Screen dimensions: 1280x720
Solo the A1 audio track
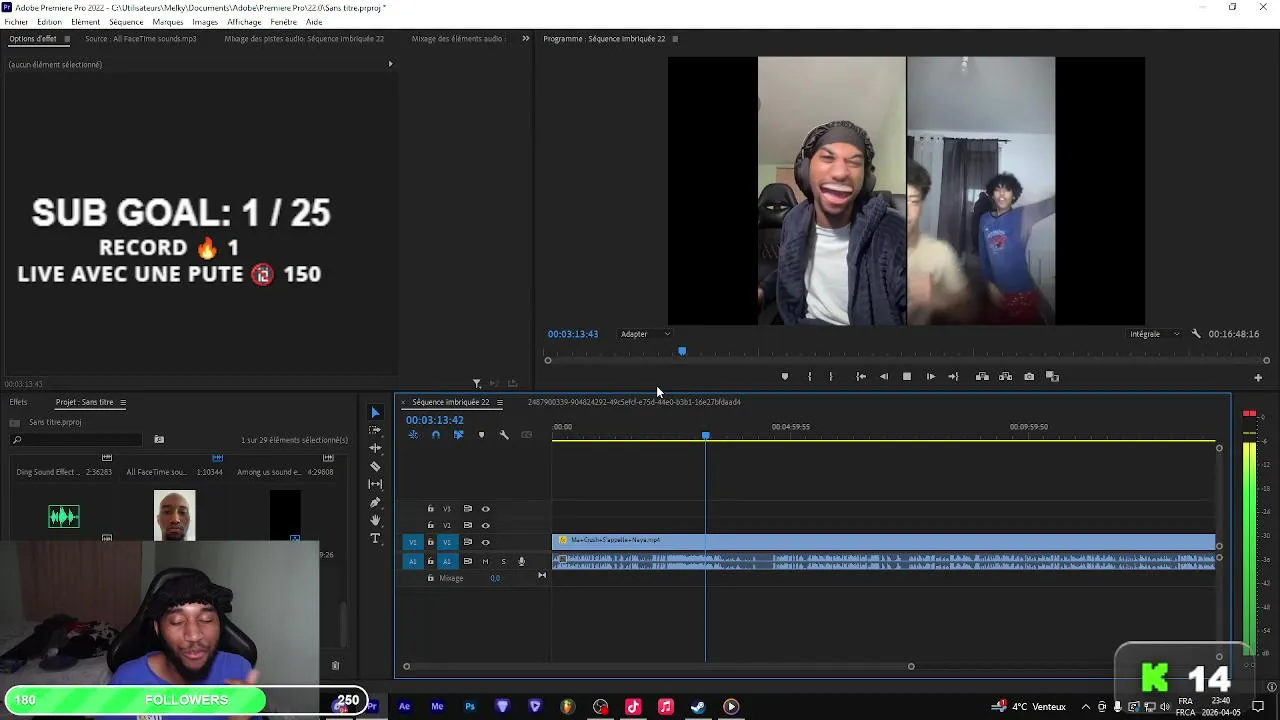click(x=504, y=561)
